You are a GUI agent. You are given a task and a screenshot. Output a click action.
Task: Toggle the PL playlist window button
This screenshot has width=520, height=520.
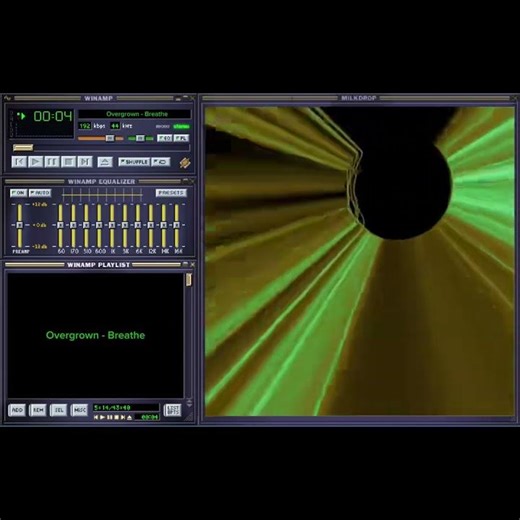click(x=182, y=138)
